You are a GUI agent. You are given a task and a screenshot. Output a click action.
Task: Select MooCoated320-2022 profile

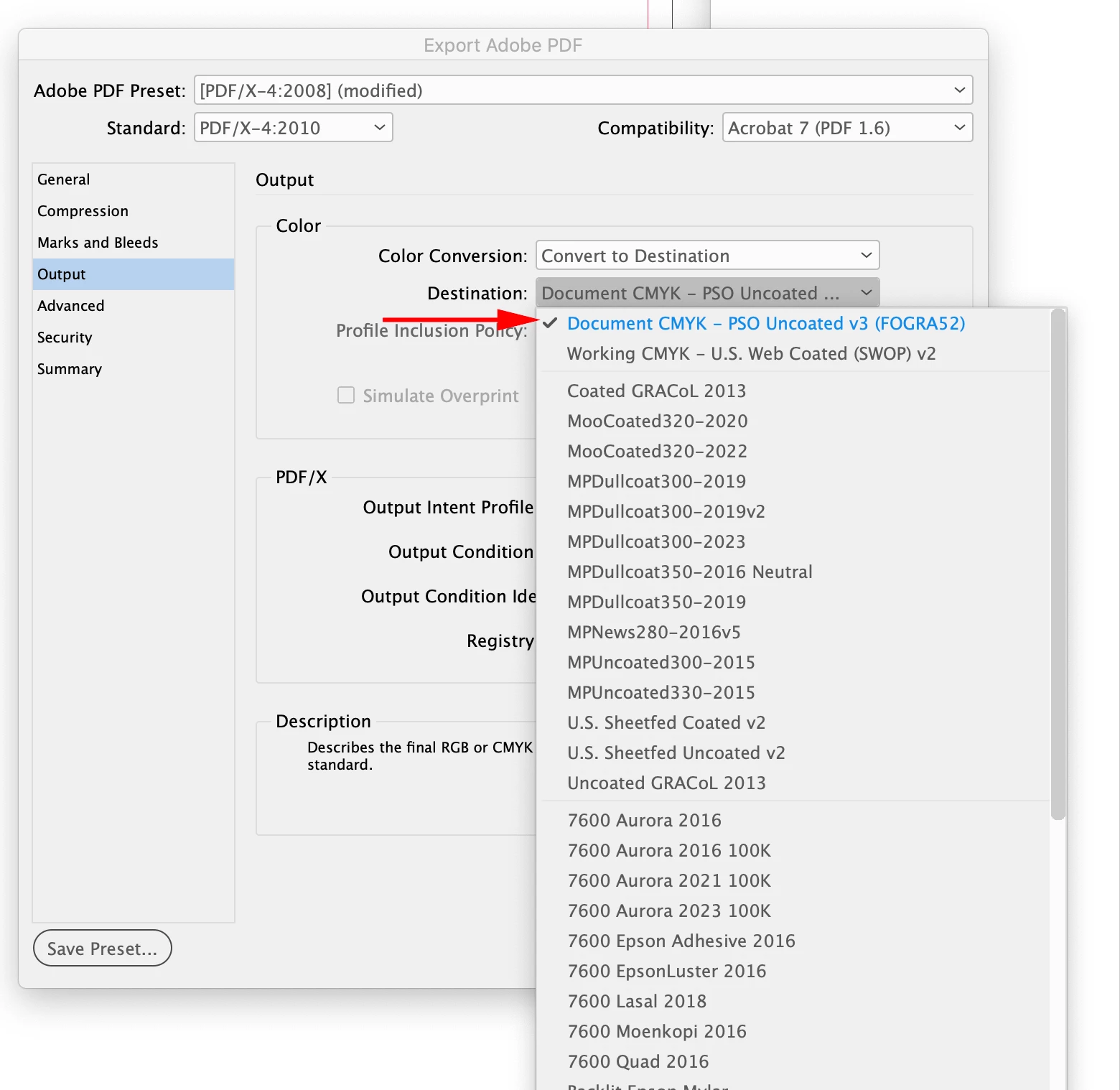(793, 452)
